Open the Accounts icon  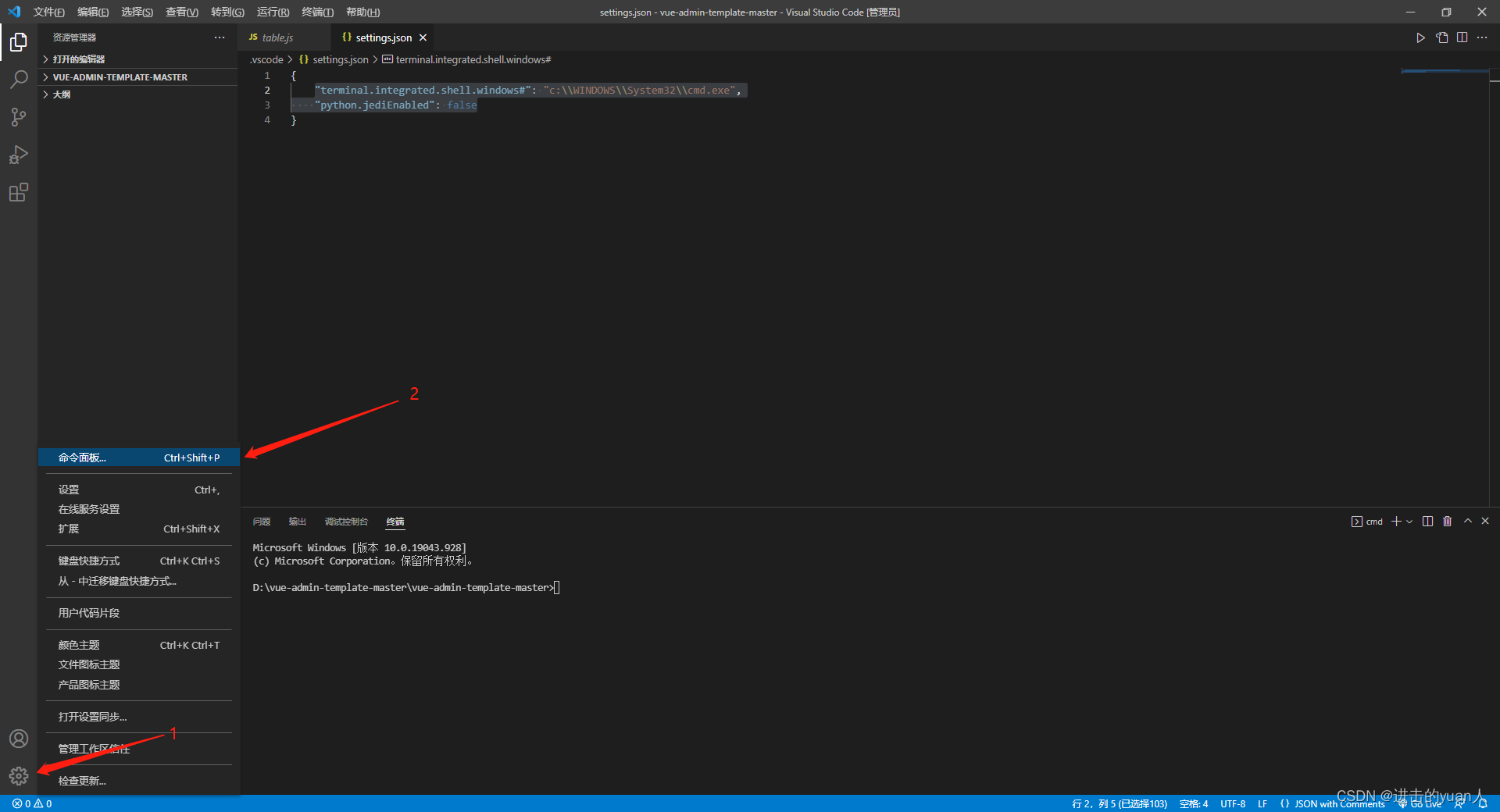19,739
